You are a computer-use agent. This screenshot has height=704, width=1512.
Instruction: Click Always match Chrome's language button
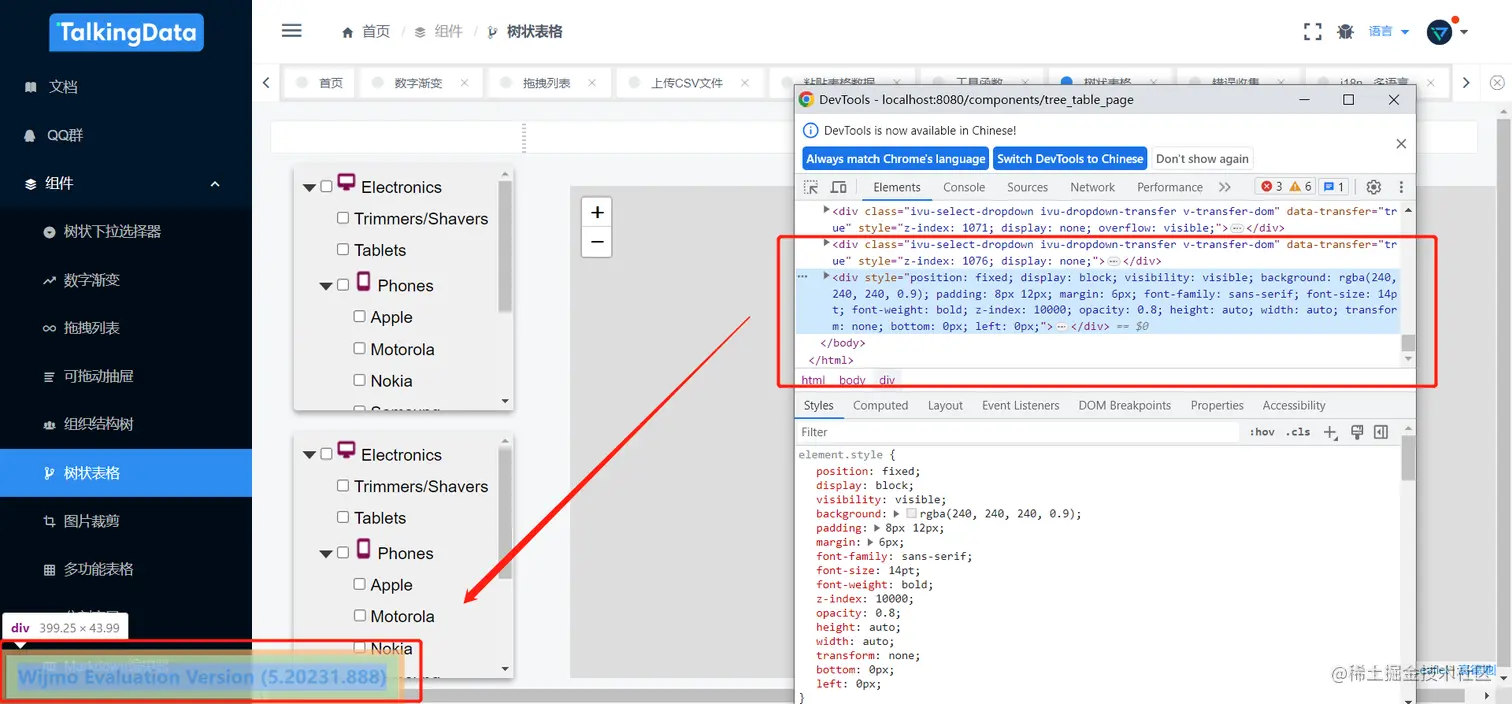(895, 158)
